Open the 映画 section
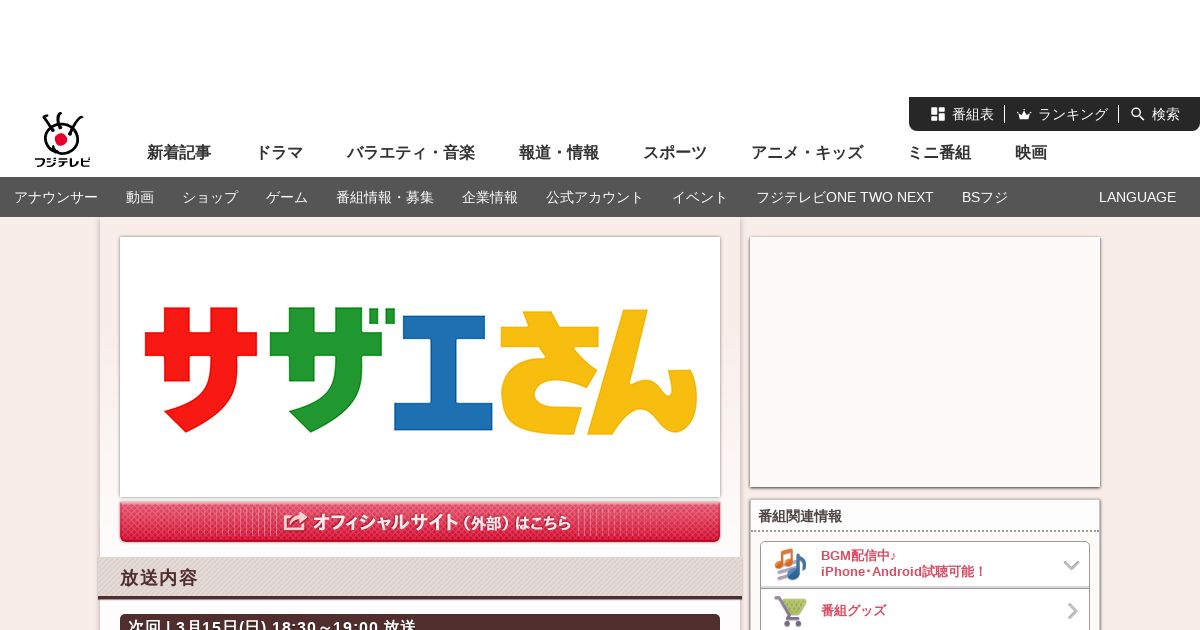Viewport: 1200px width, 630px height. tap(1031, 153)
